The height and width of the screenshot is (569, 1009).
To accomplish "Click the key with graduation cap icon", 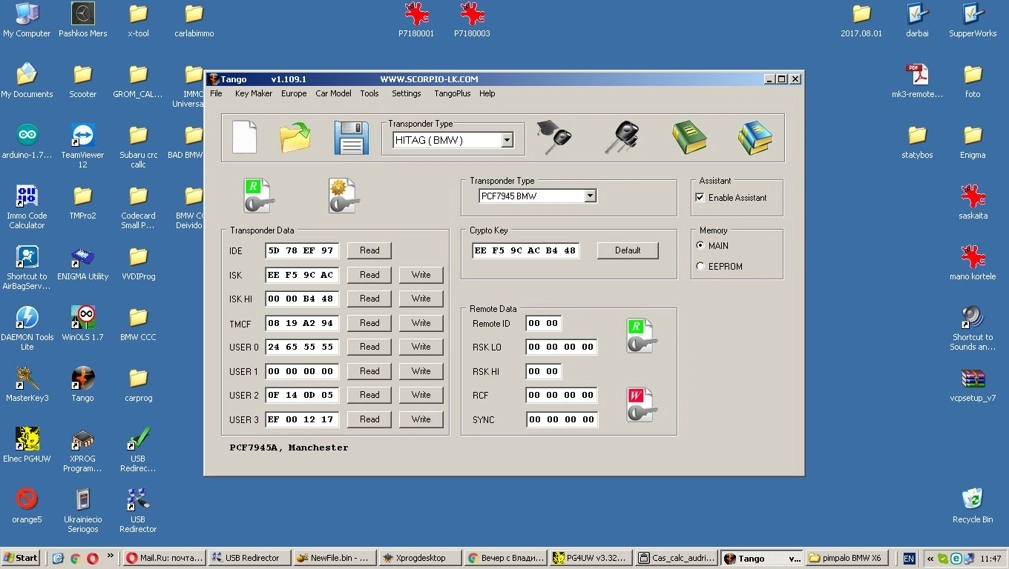I will [x=553, y=137].
